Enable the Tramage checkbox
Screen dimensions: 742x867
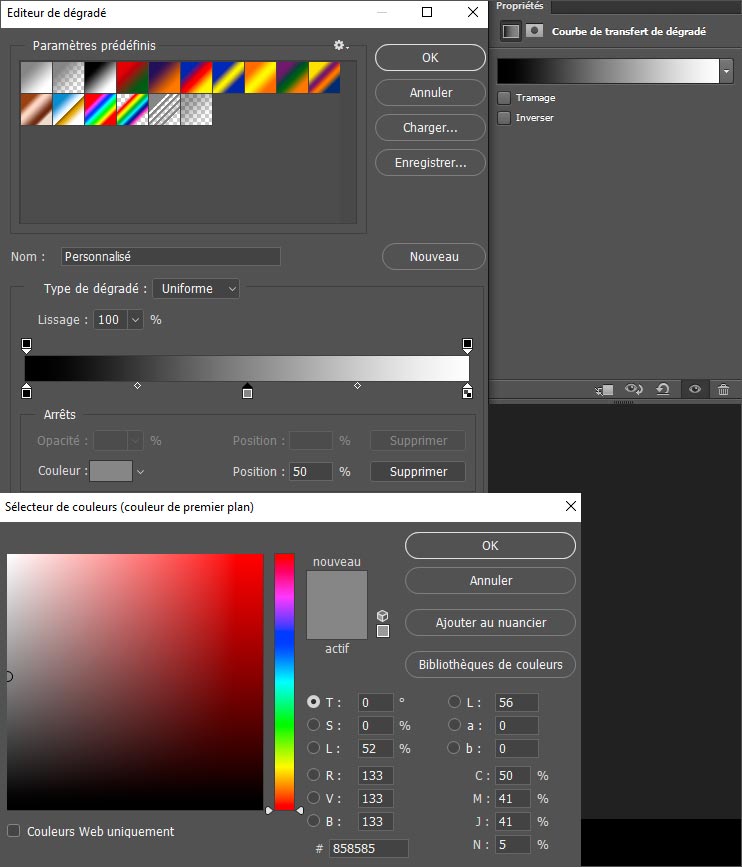(504, 98)
